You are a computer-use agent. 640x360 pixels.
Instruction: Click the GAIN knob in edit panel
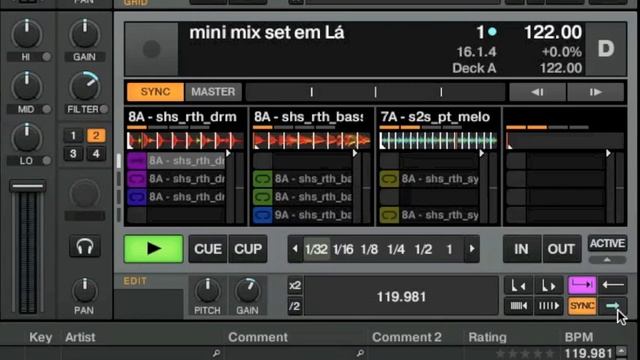pos(247,291)
